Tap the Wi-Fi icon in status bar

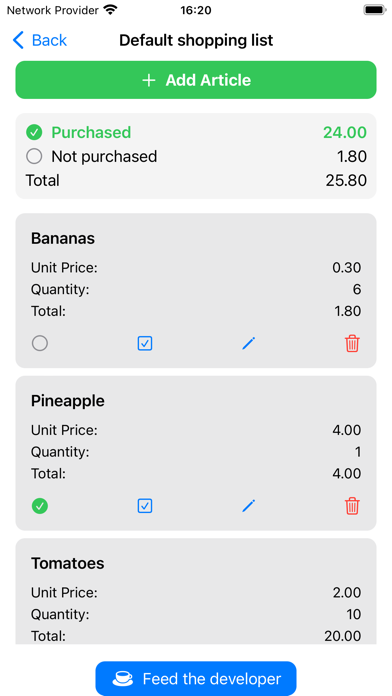click(110, 9)
